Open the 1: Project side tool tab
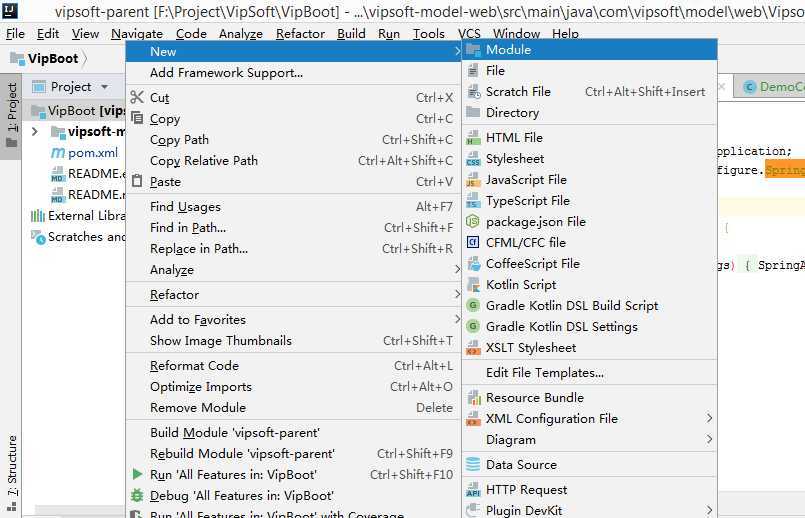Viewport: 805px width, 518px height. (x=11, y=116)
